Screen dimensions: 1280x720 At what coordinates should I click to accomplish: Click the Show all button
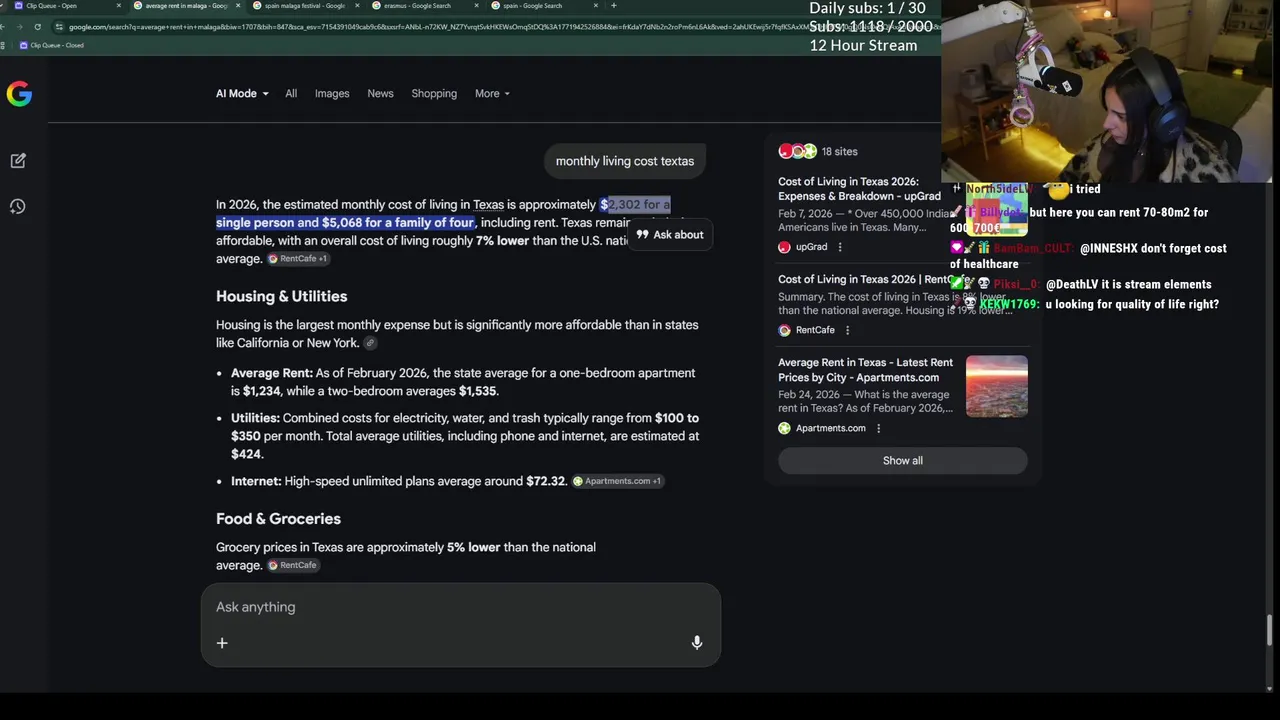(x=903, y=461)
